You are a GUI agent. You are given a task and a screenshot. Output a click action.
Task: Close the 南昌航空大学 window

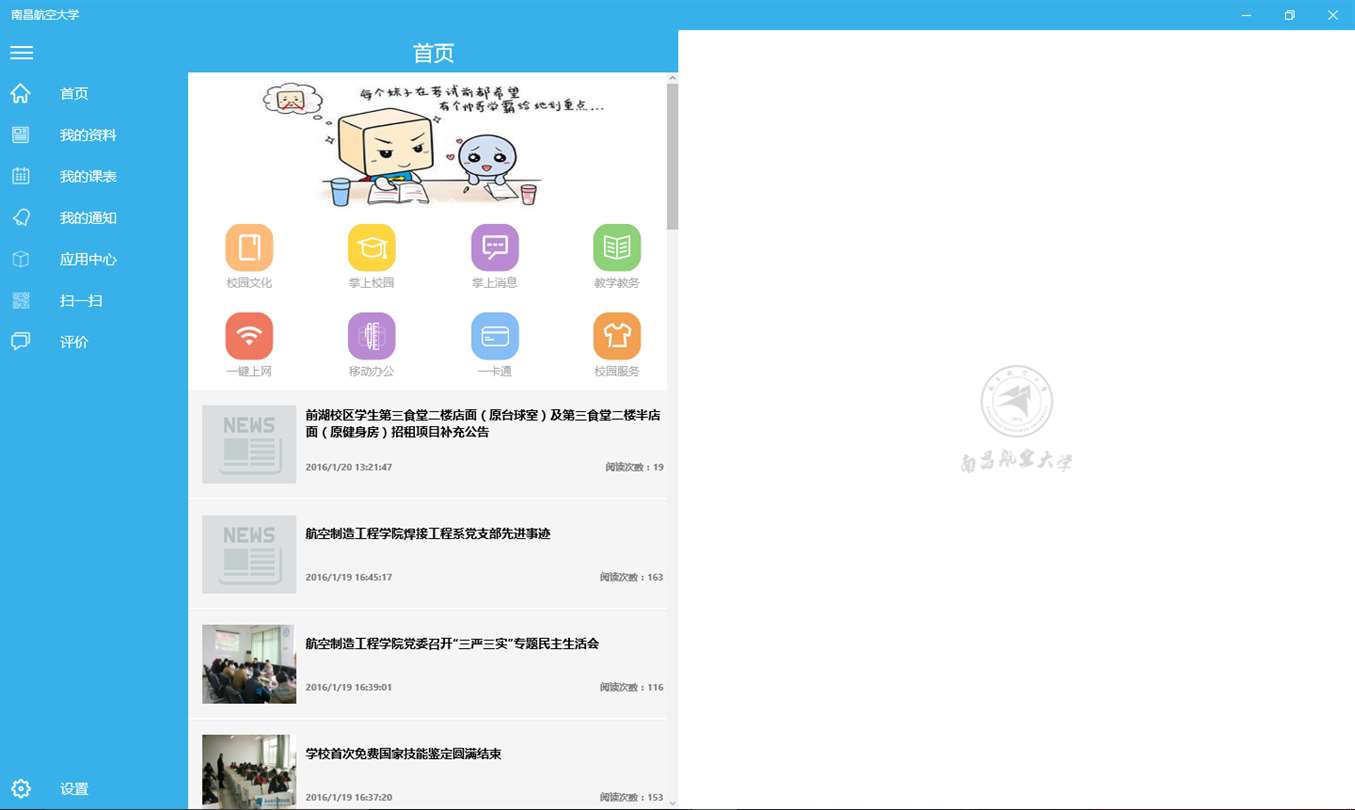click(1333, 15)
